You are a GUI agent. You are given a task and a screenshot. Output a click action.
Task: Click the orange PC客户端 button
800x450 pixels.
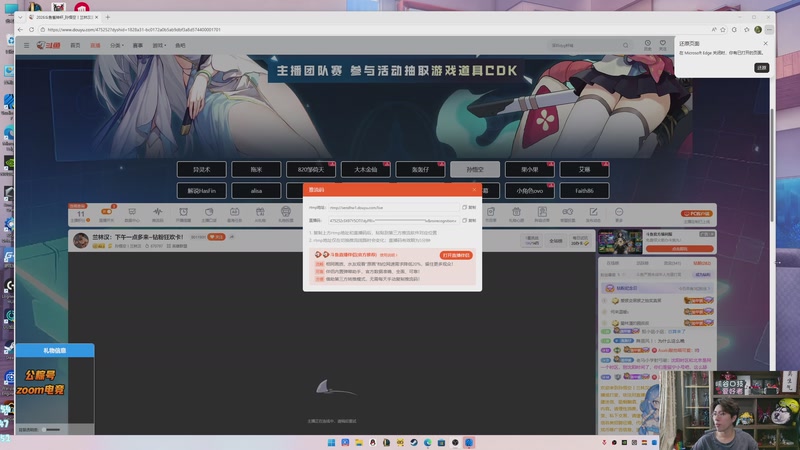(697, 214)
